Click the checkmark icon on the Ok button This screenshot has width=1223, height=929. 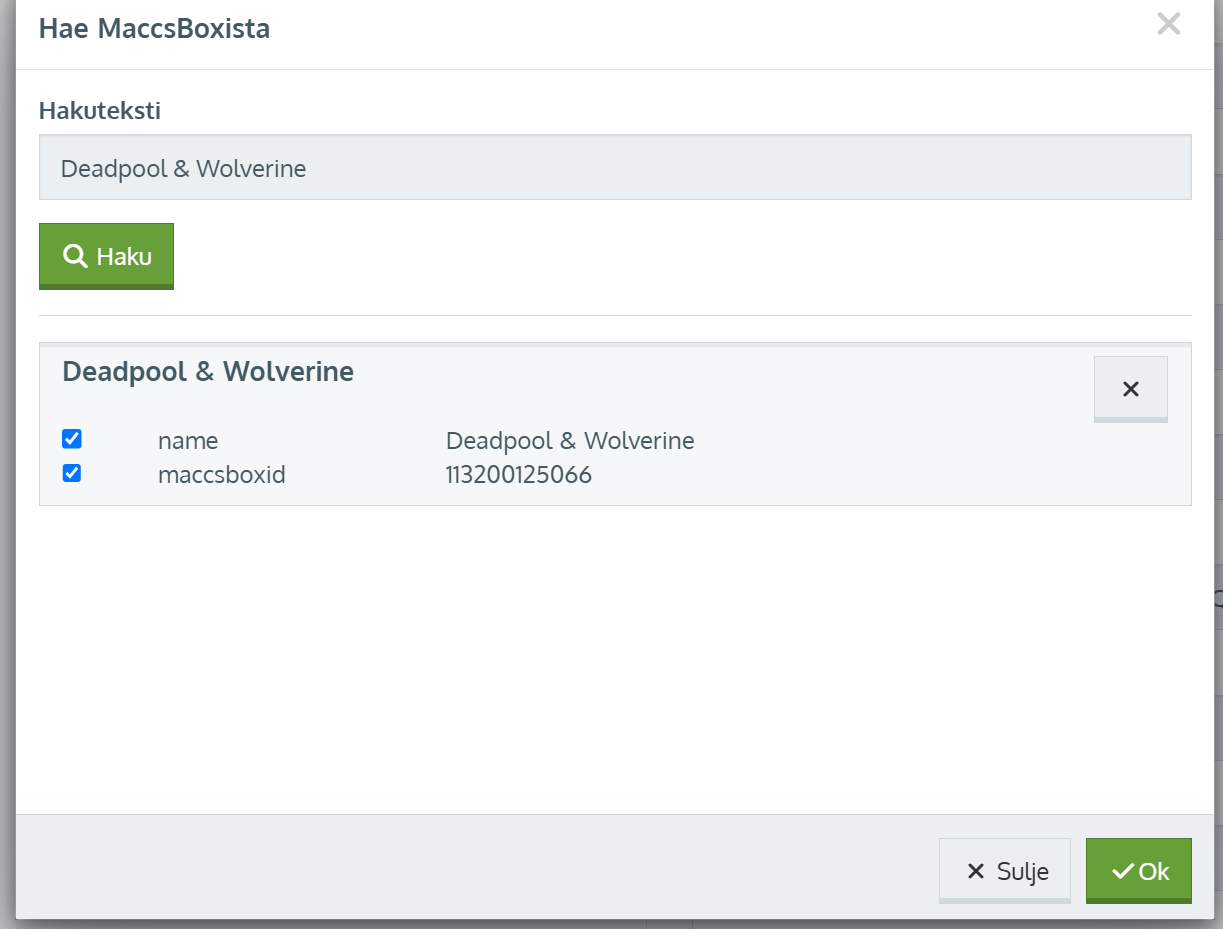coord(1122,872)
